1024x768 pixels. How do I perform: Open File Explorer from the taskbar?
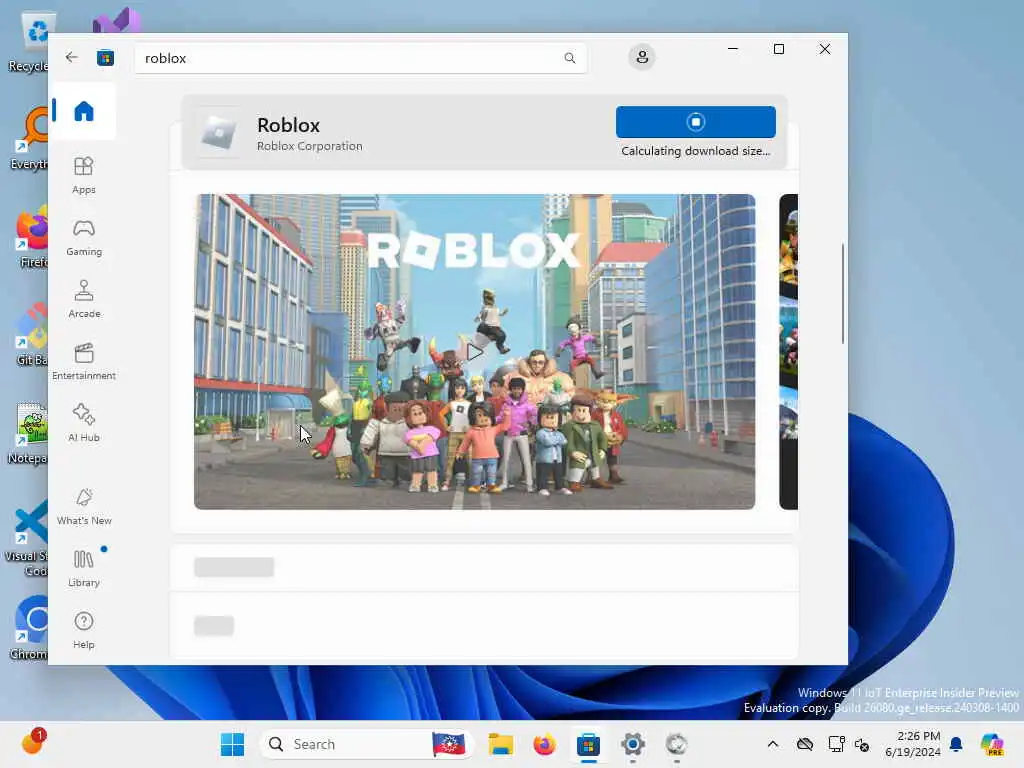click(501, 744)
